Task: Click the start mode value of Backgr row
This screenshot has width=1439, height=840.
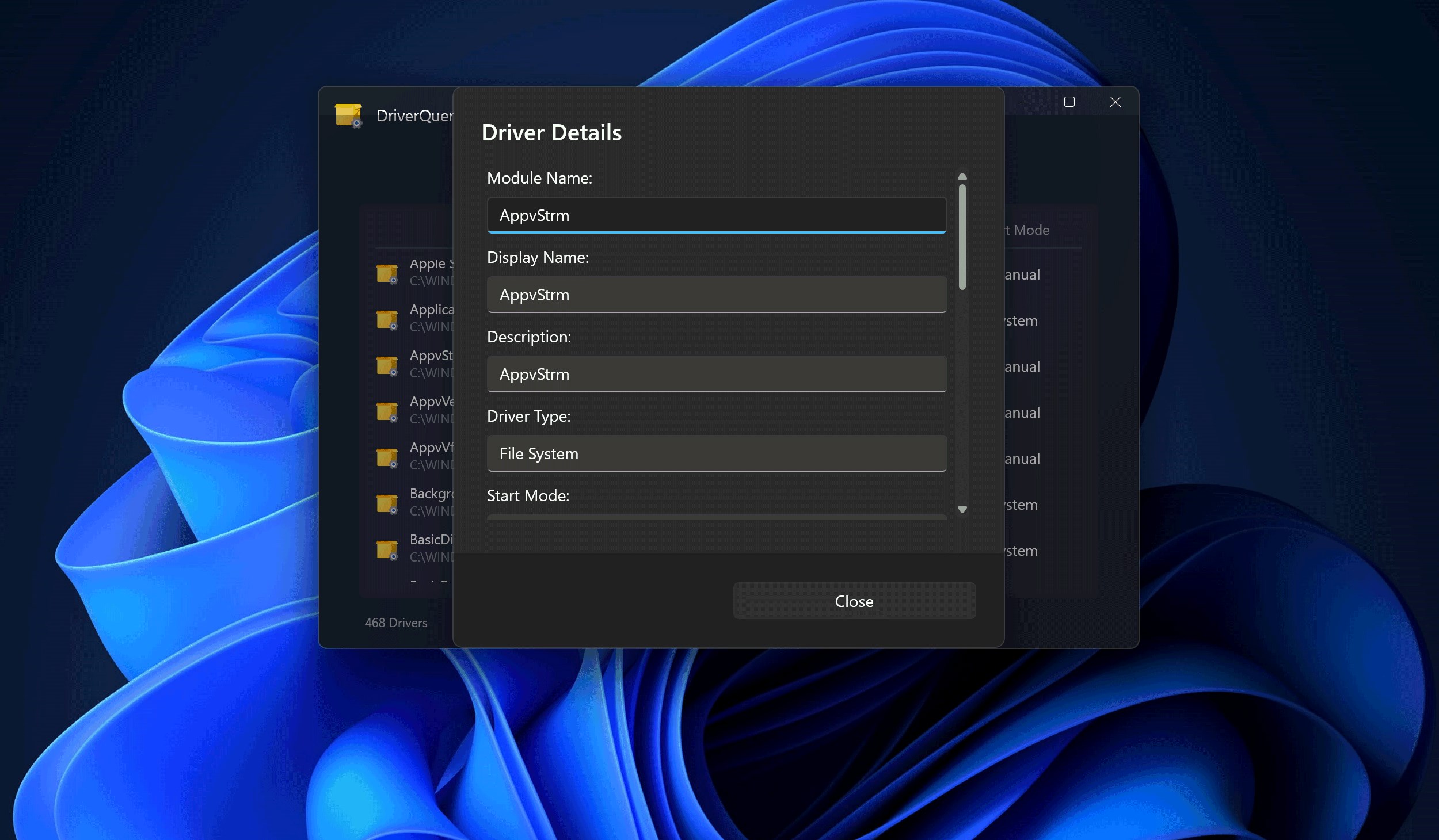Action: pos(1021,505)
